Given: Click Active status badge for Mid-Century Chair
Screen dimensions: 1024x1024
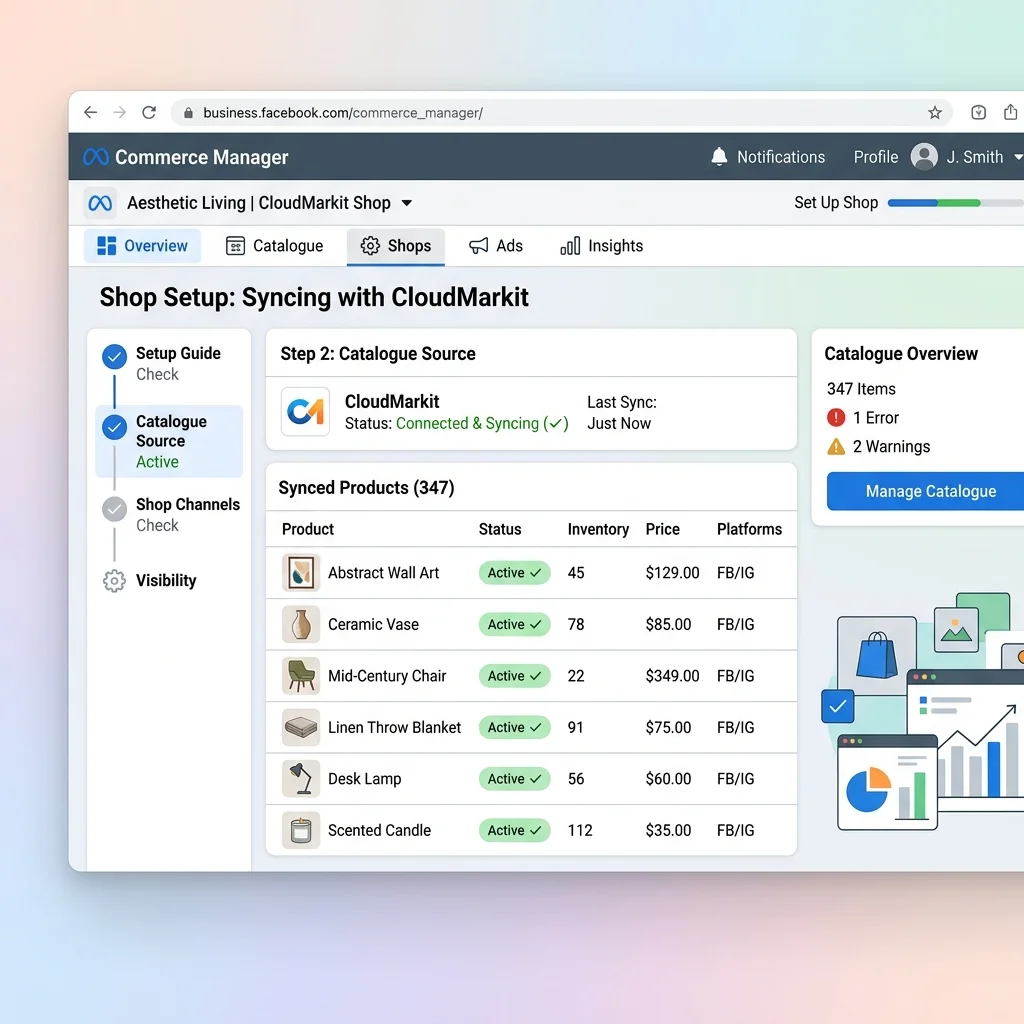Looking at the screenshot, I should (515, 676).
